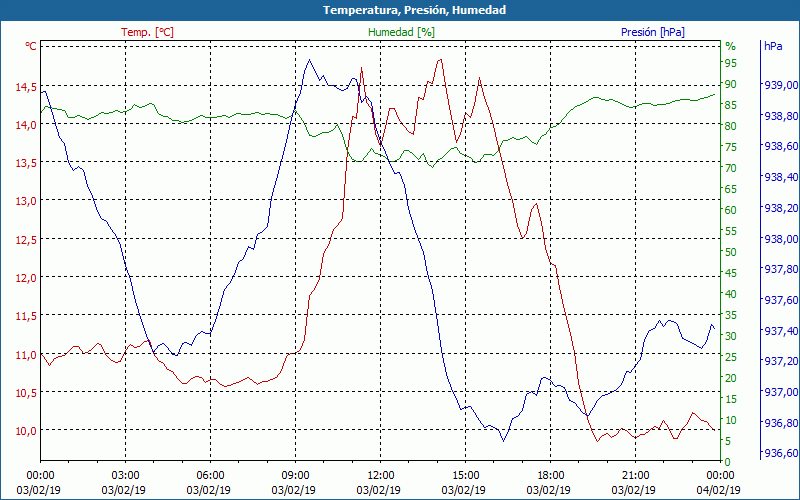Click the '937,40' pressure axis value
Viewport: 800px width, 500px height.
tap(781, 331)
